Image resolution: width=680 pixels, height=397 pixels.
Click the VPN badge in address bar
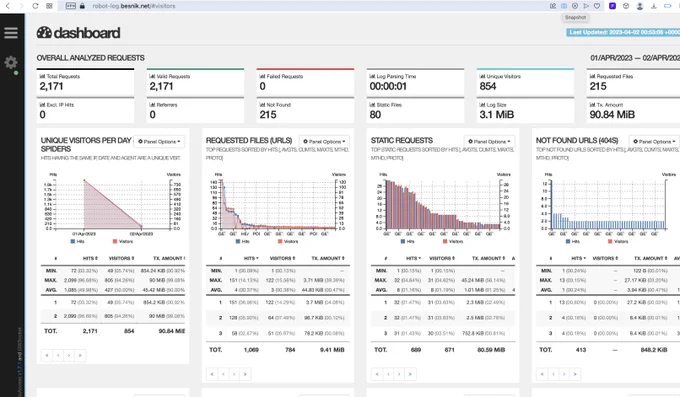[71, 6]
